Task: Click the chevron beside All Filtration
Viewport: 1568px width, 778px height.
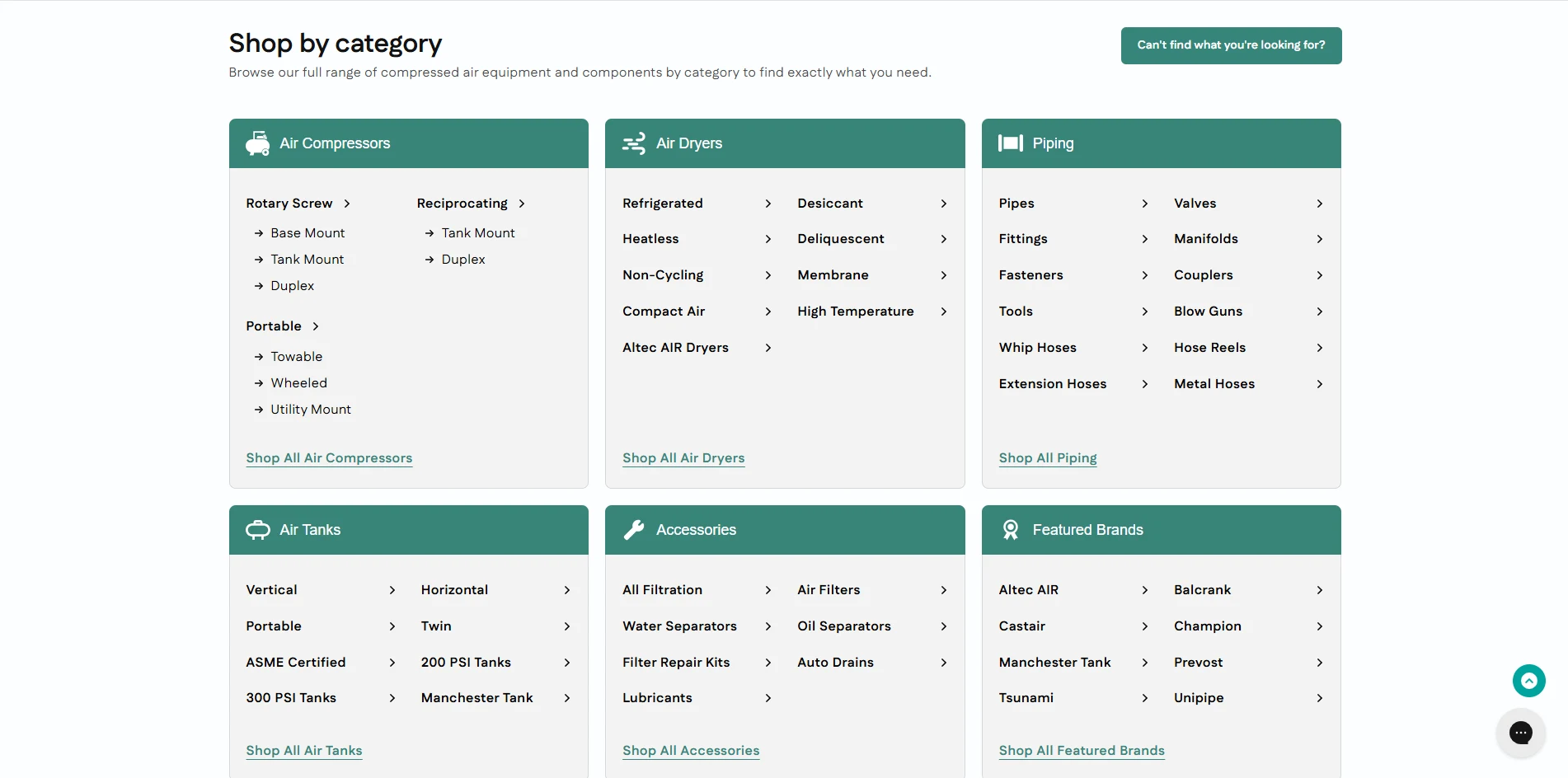Action: point(768,590)
